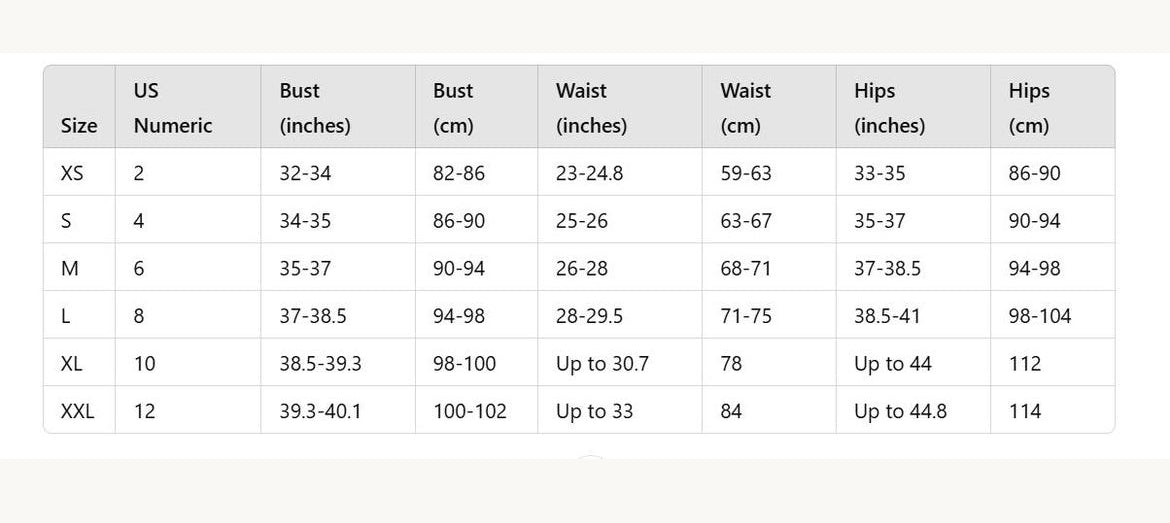The width and height of the screenshot is (1170, 523).
Task: Select the Bust (inches) column header
Action: pyautogui.click(x=315, y=108)
